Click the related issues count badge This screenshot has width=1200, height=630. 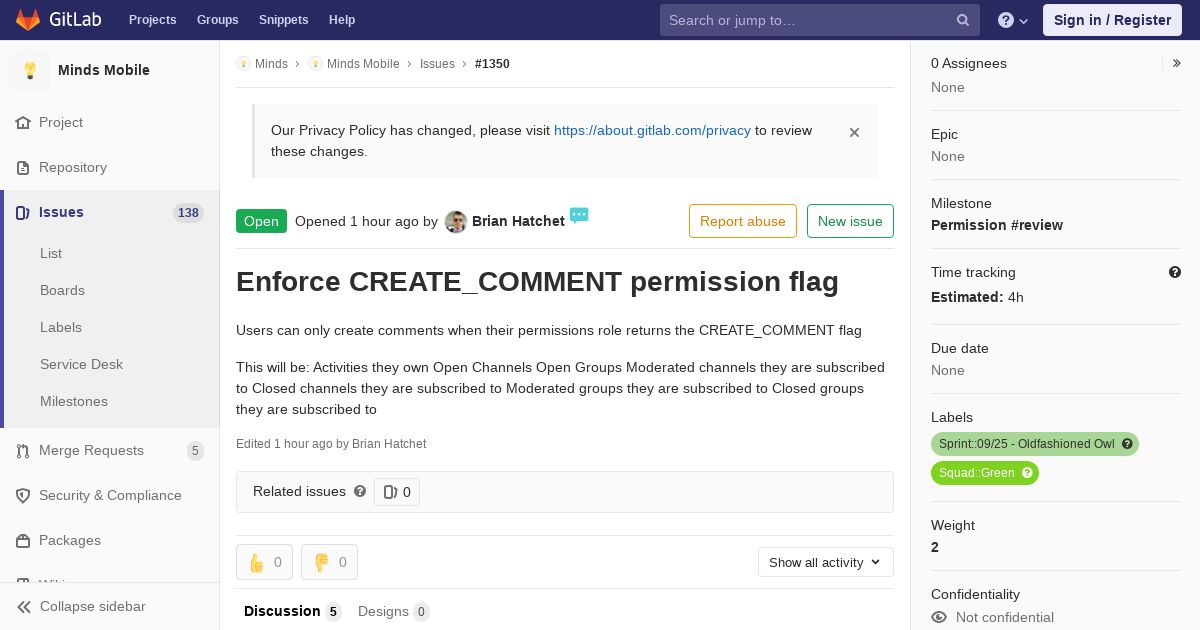click(397, 492)
